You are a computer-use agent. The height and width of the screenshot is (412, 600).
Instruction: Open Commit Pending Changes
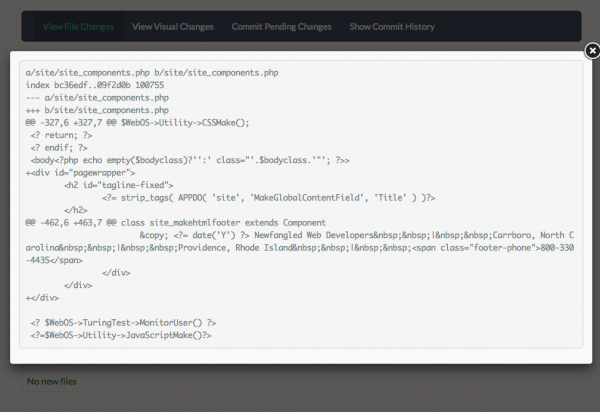tap(281, 26)
